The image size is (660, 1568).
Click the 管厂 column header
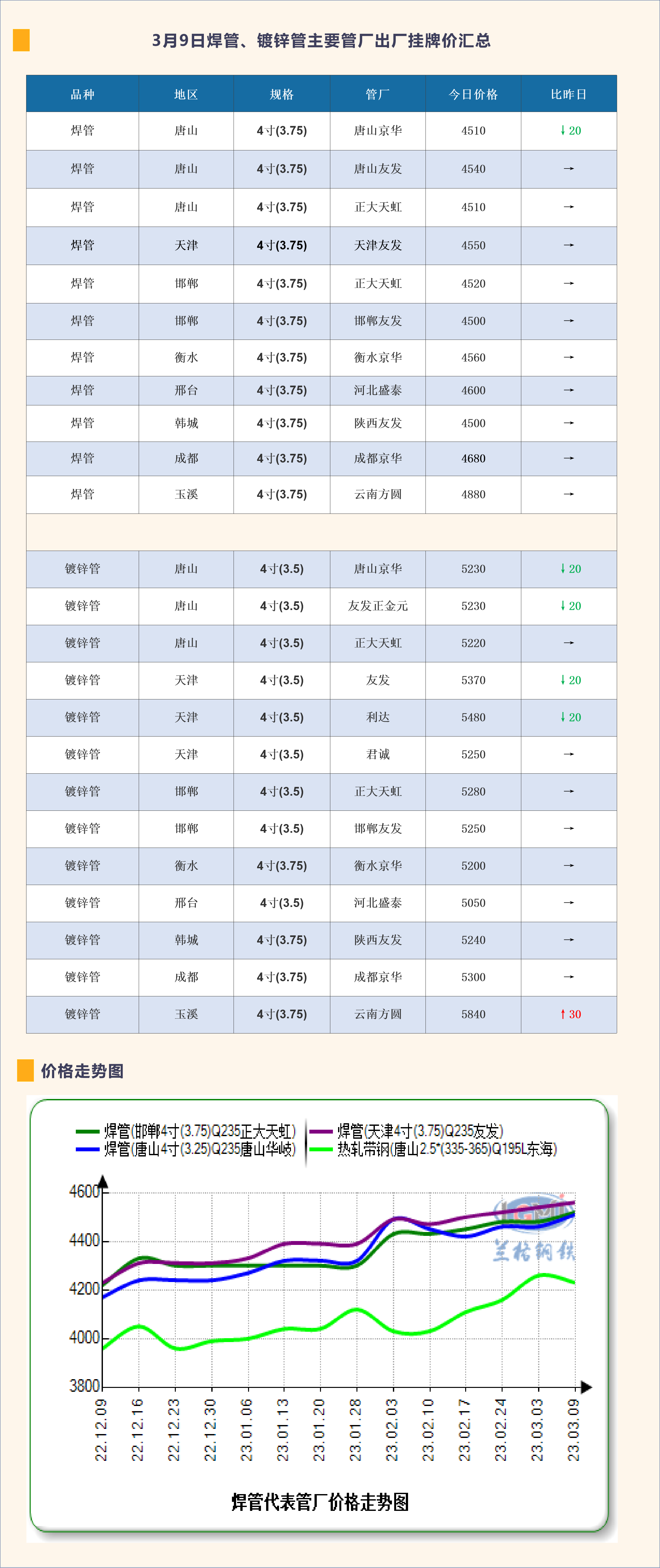tap(378, 94)
